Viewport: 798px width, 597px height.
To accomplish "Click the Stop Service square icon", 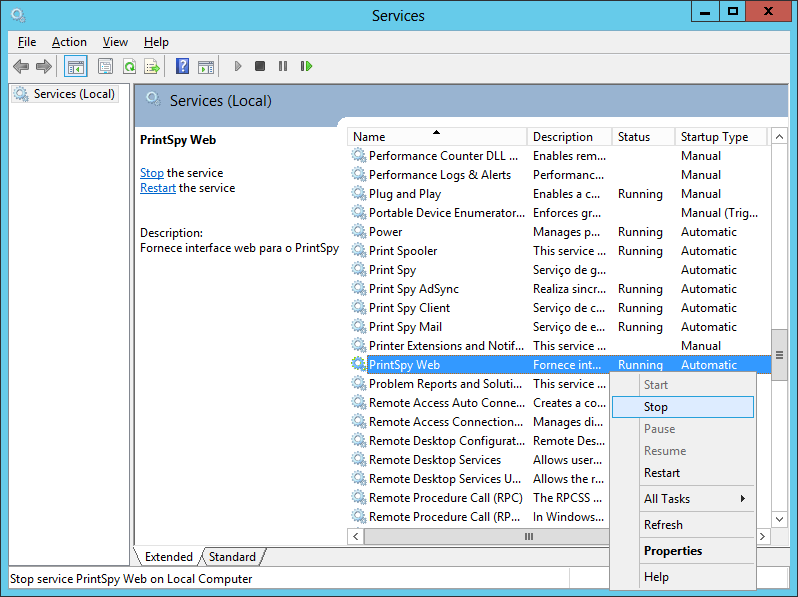I will 260,66.
